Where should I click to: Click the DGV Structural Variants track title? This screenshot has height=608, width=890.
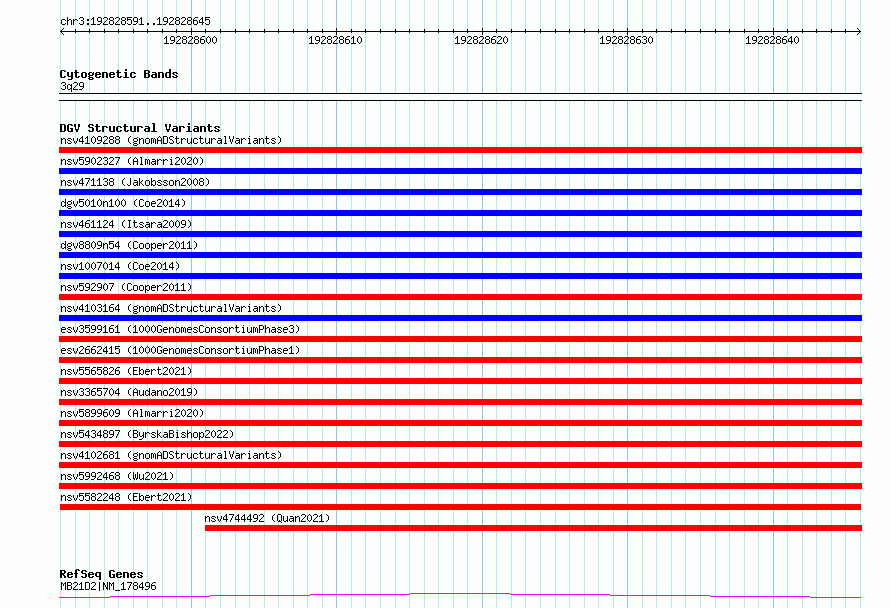coord(140,128)
